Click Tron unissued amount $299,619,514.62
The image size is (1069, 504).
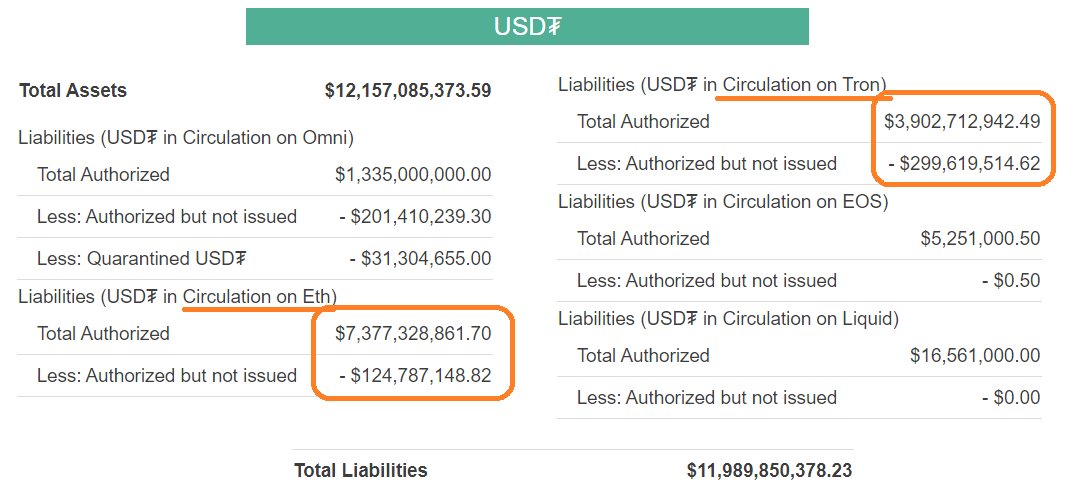[x=964, y=163]
